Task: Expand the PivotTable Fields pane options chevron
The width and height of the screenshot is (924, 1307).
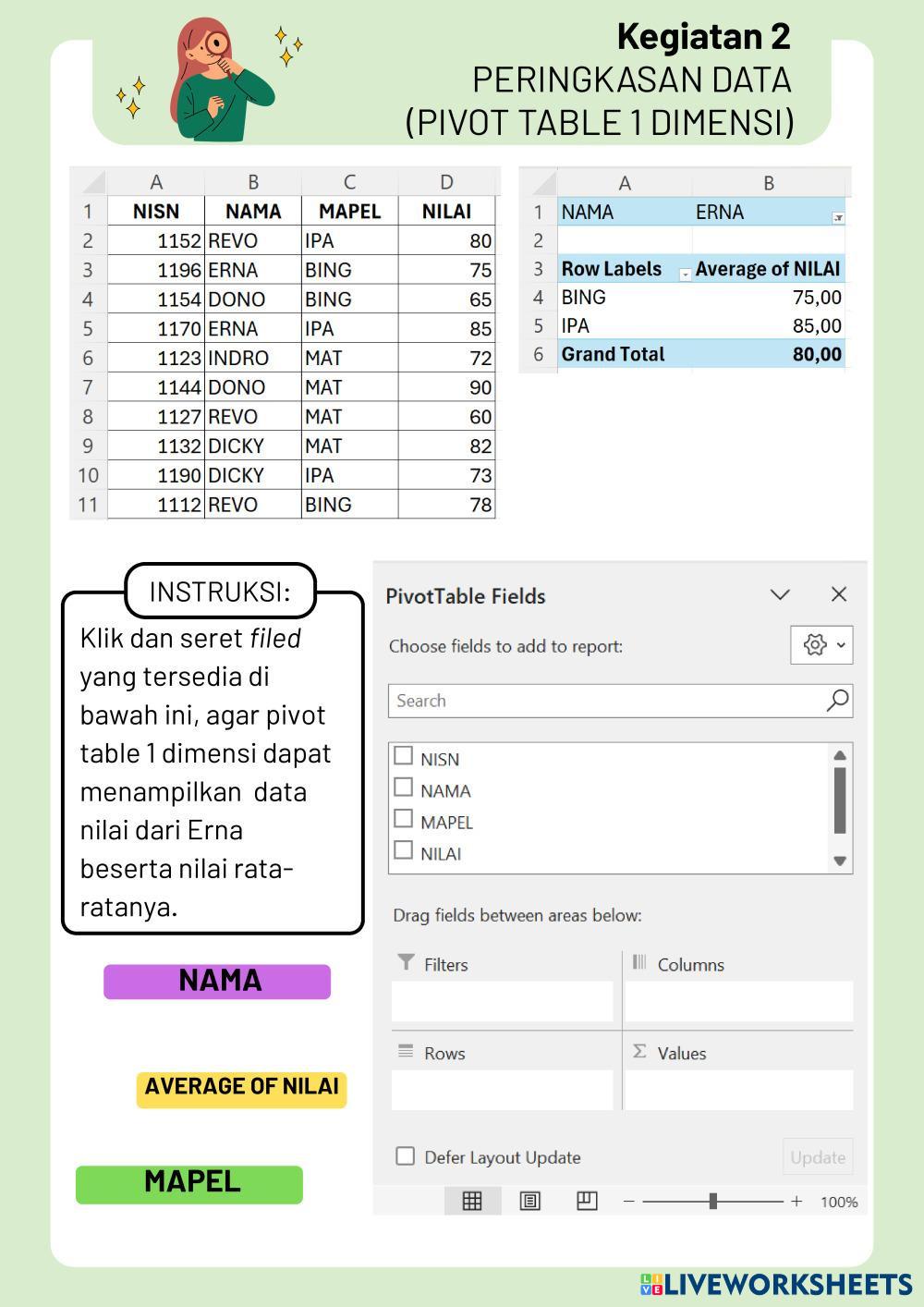Action: pos(780,594)
